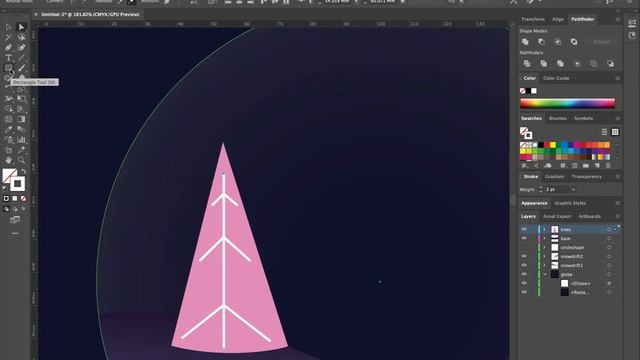Screen dimensions: 640x360
Task: Delete swatch using trash icon in Swatches
Action: (608, 165)
